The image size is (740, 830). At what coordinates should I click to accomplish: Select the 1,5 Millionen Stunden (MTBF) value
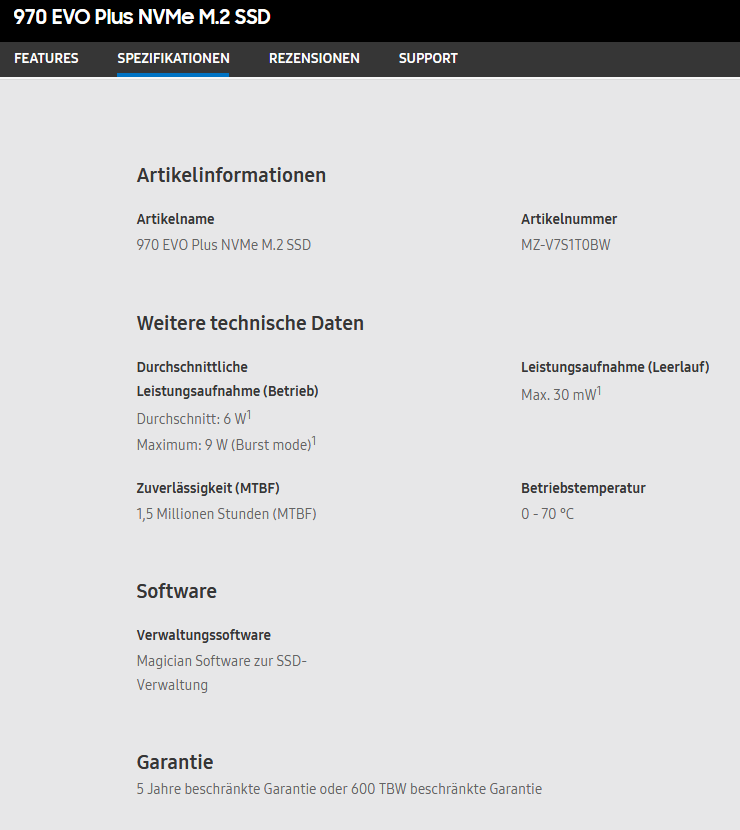[227, 514]
